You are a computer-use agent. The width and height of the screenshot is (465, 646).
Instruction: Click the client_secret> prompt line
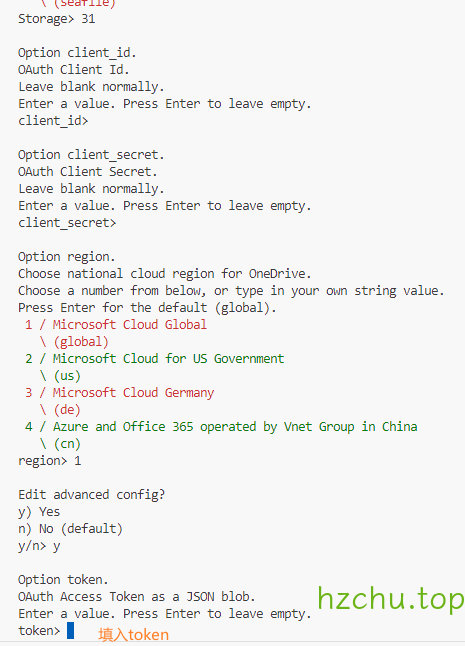(67, 223)
